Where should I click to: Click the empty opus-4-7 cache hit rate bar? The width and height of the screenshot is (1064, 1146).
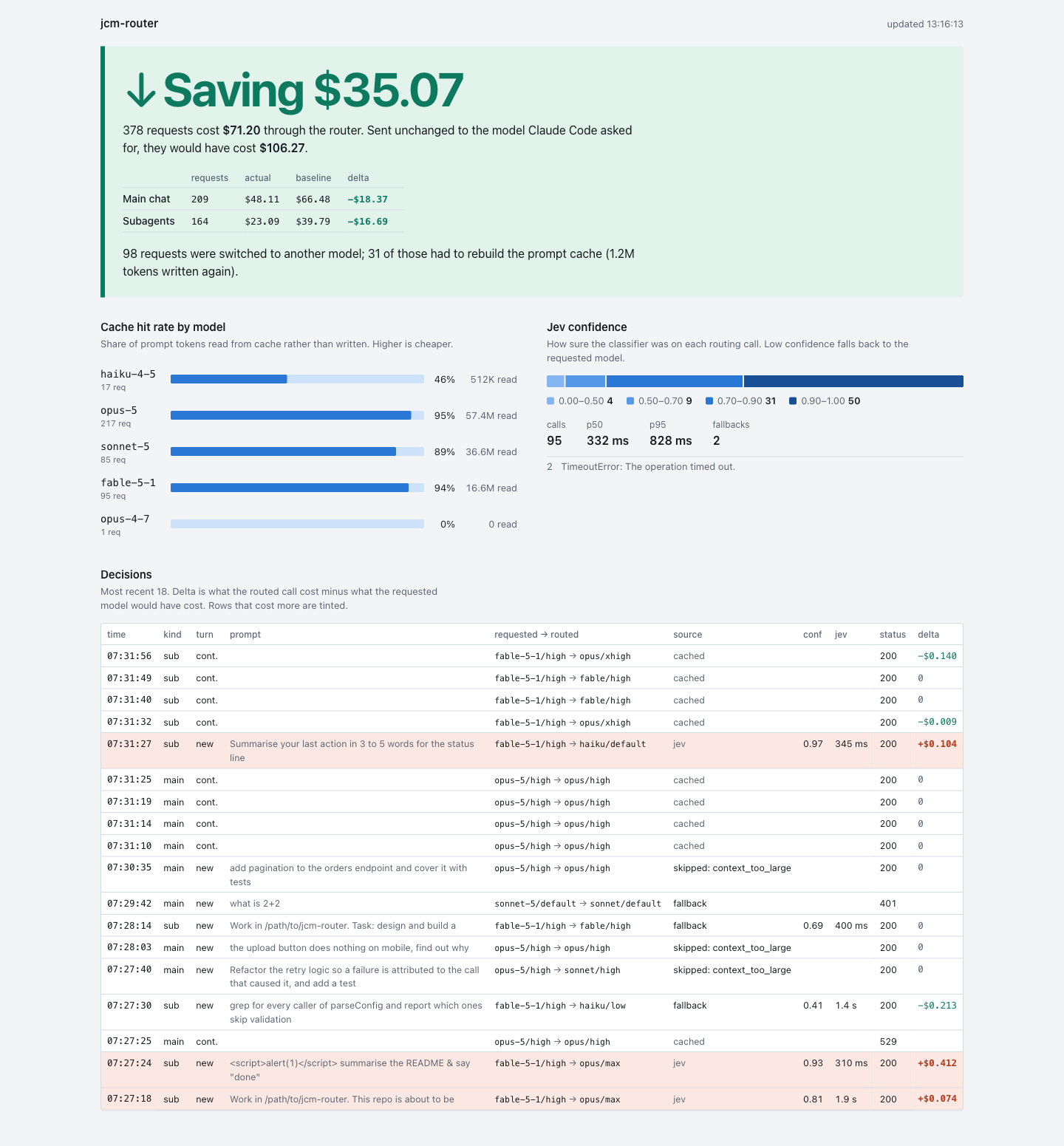point(297,524)
